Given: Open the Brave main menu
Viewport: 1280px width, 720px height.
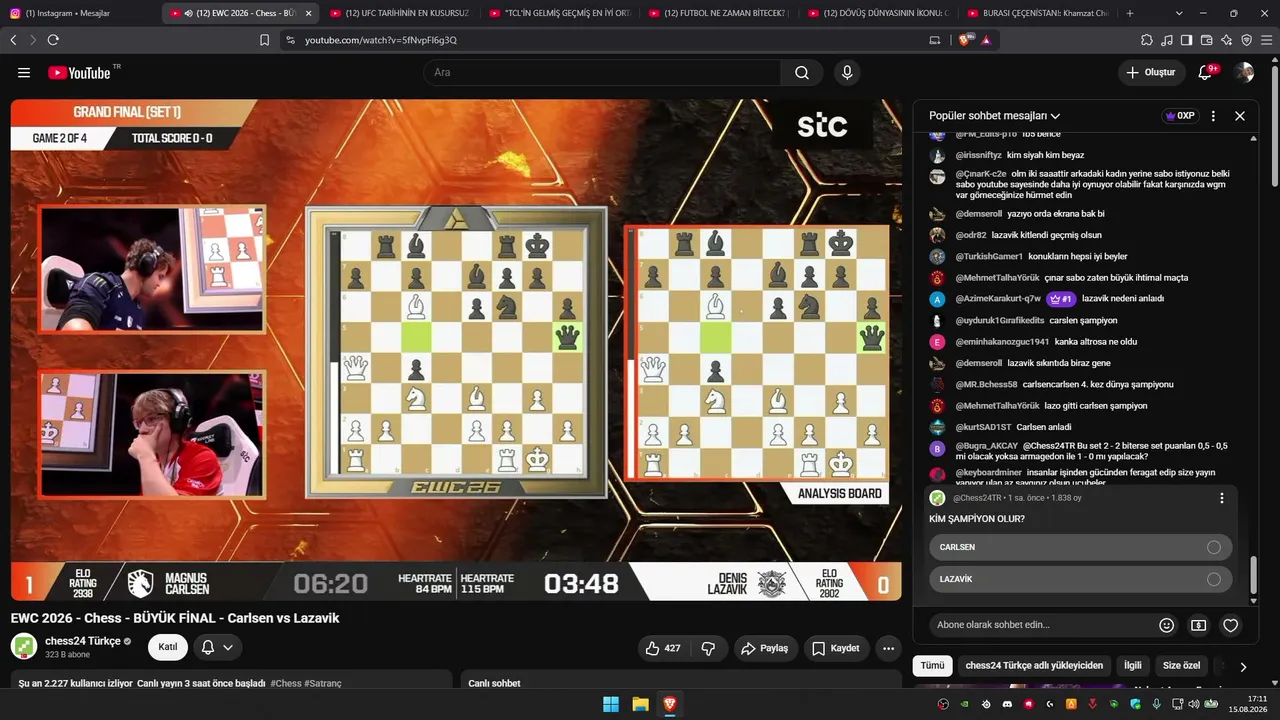Looking at the screenshot, I should pyautogui.click(x=1266, y=40).
